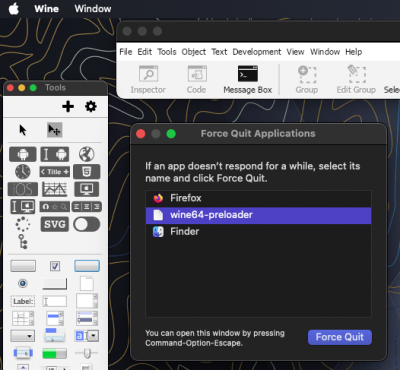This screenshot has width=400, height=370.
Task: Select Firefox in the application list
Action: tap(258, 198)
